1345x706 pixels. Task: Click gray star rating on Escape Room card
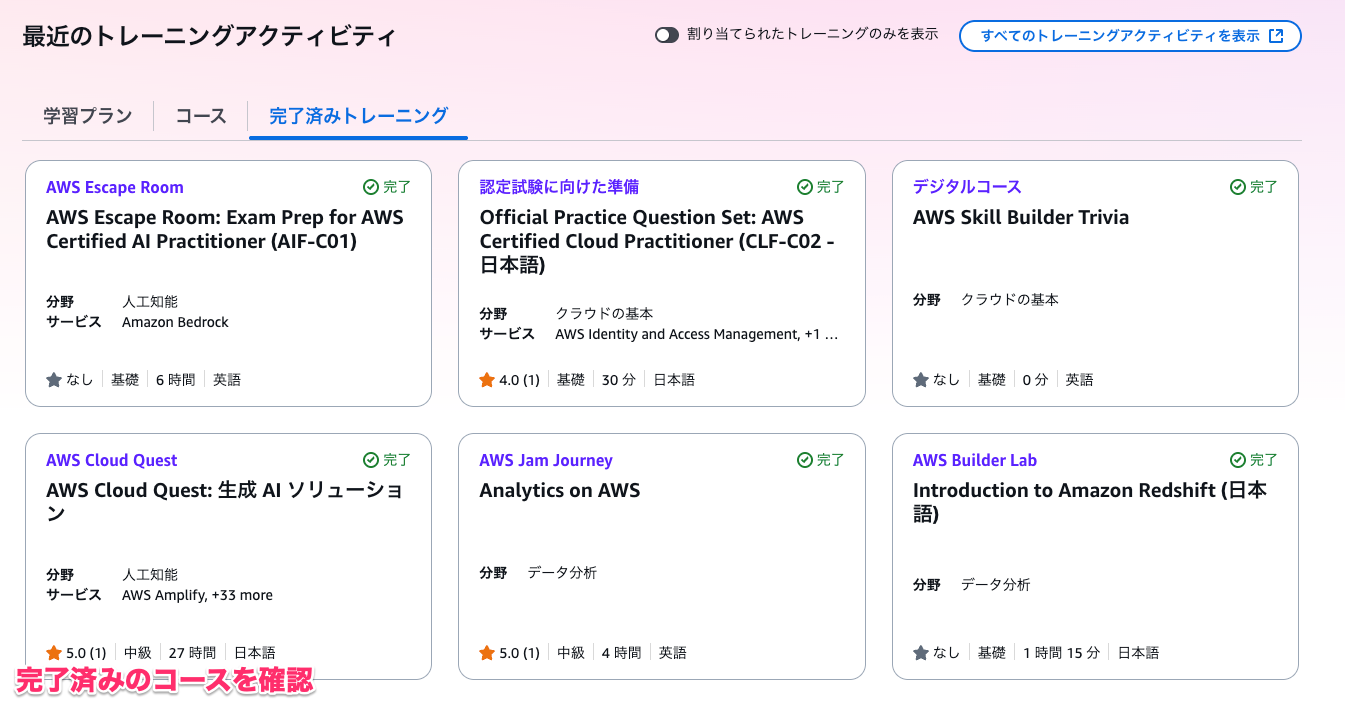tap(54, 379)
